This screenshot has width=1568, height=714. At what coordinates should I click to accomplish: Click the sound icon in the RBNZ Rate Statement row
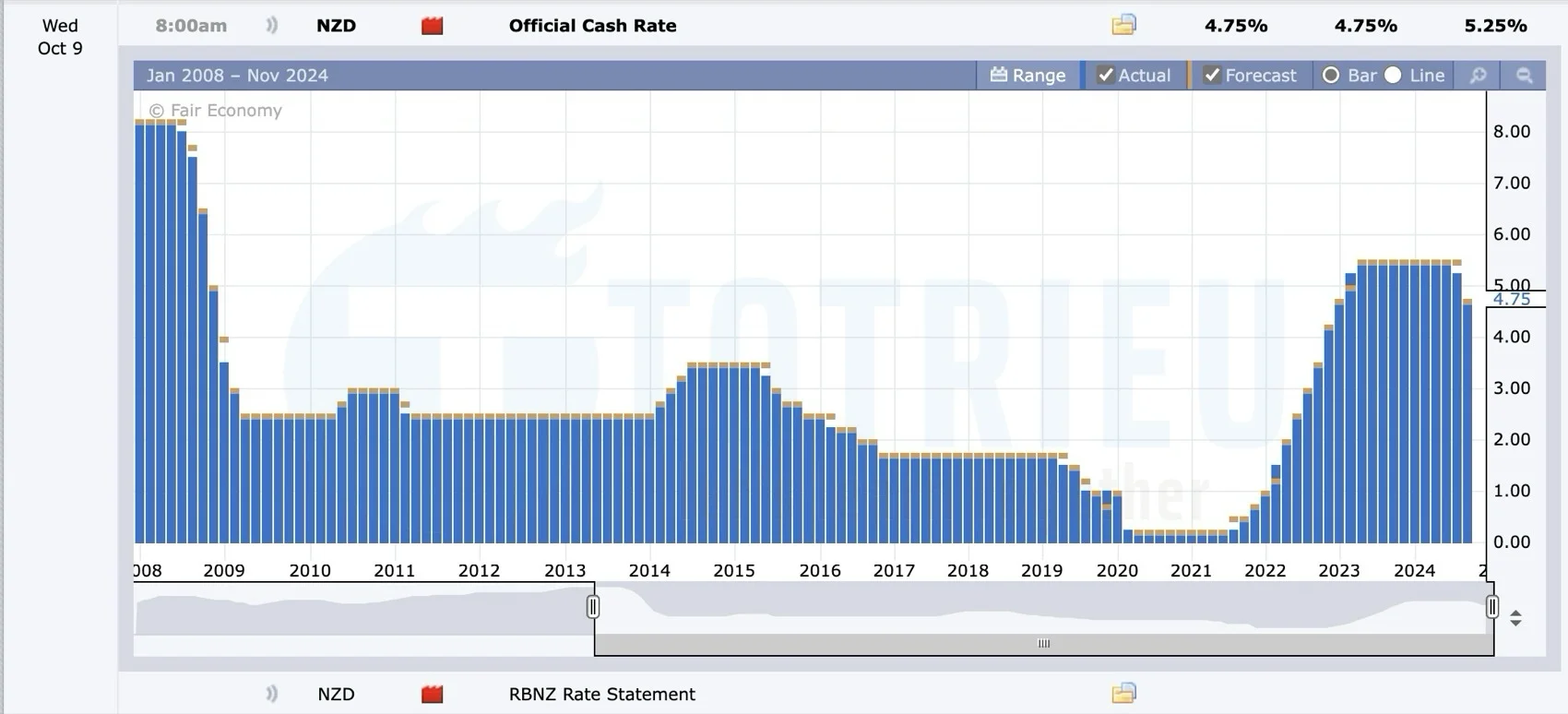[x=271, y=694]
